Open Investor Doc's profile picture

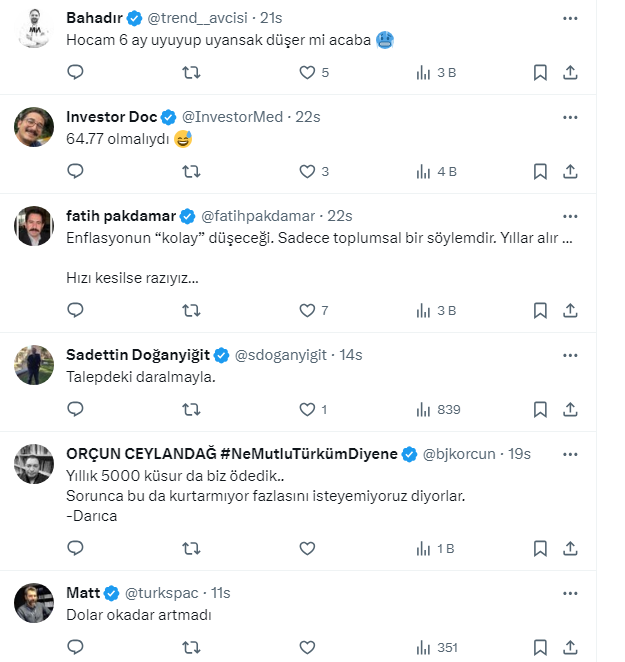tap(34, 127)
